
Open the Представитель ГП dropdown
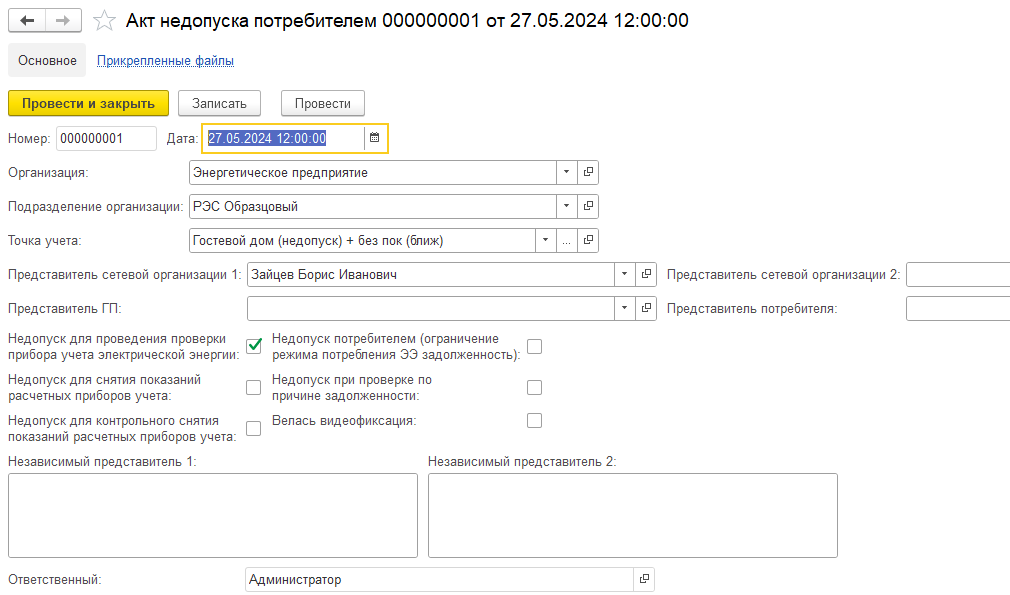click(x=625, y=308)
